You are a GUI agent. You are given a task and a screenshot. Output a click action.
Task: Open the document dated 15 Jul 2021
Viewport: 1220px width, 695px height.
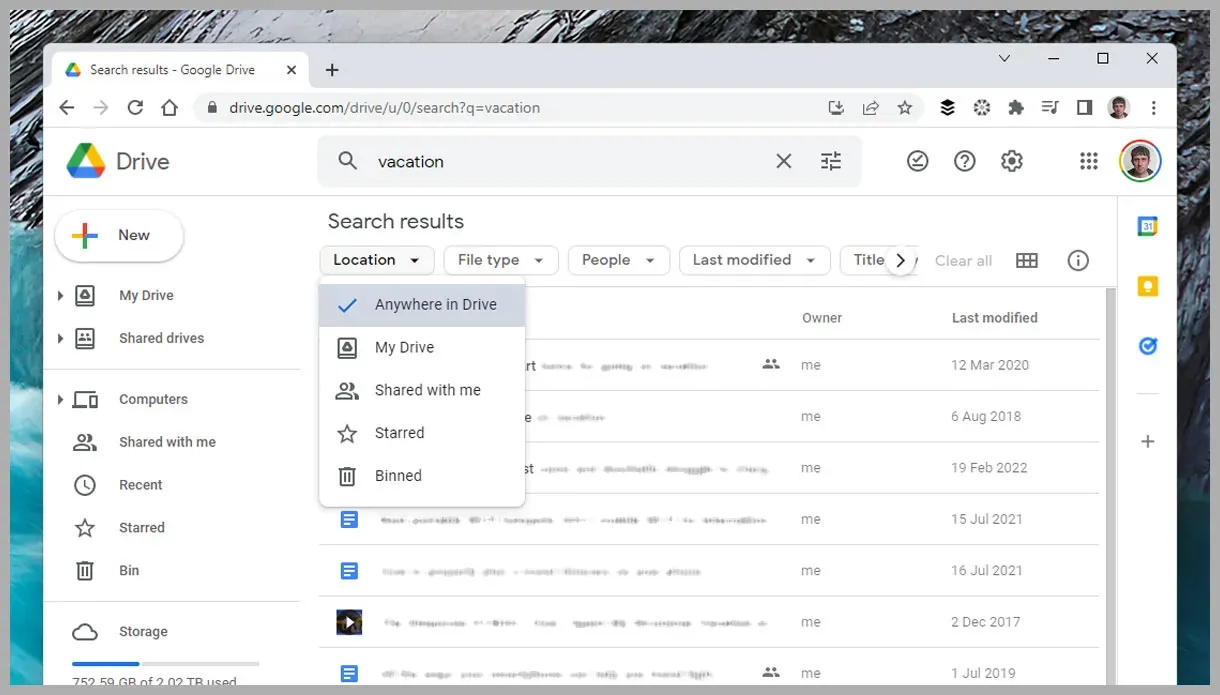click(x=709, y=519)
